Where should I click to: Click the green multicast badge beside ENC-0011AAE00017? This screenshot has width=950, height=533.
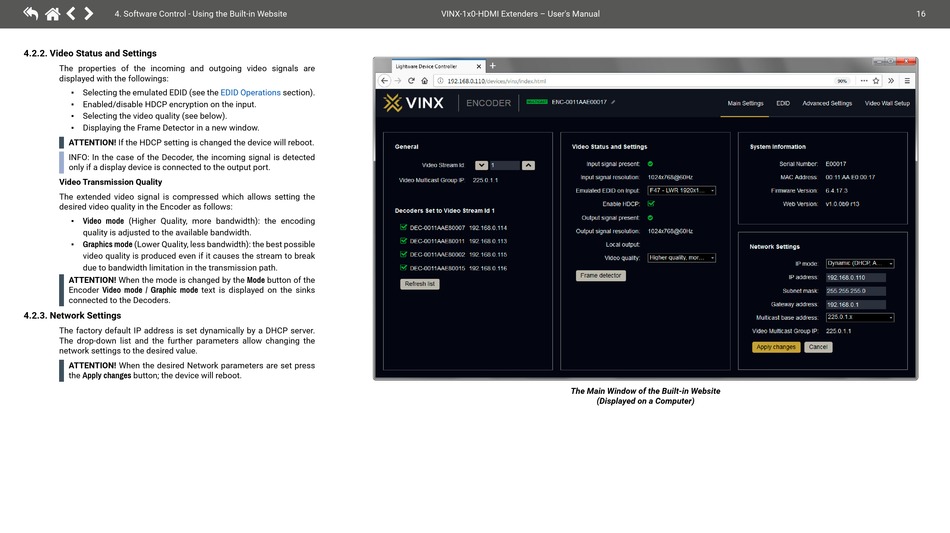[537, 102]
